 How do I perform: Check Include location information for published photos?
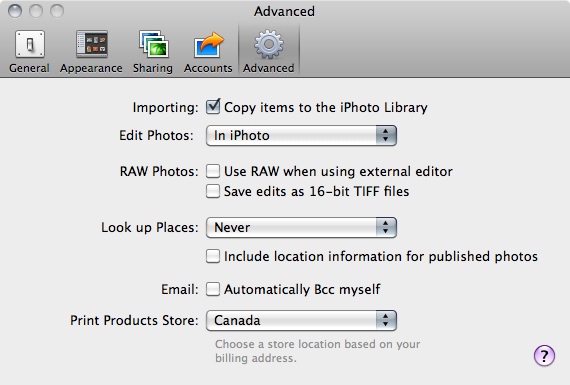[213, 256]
